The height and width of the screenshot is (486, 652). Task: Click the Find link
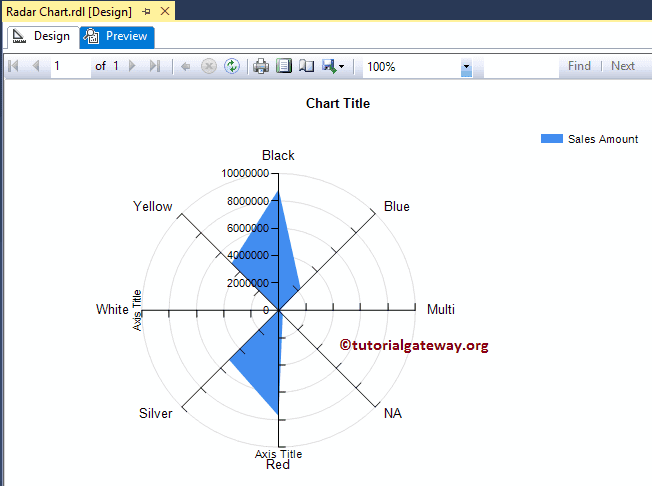pos(579,66)
